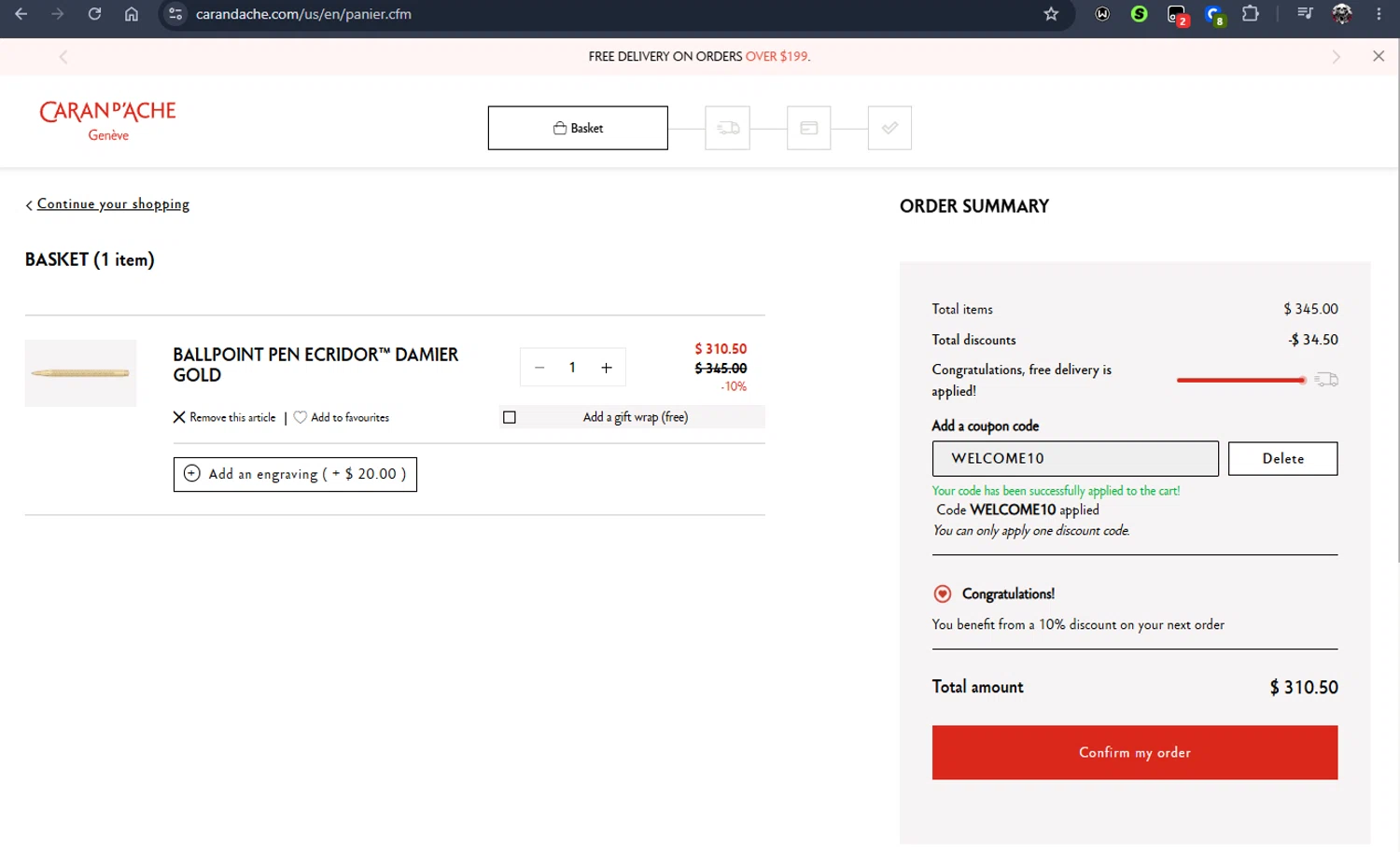Click the discounted price $ 310.50 in basket
This screenshot has height=852, width=1400.
[721, 349]
